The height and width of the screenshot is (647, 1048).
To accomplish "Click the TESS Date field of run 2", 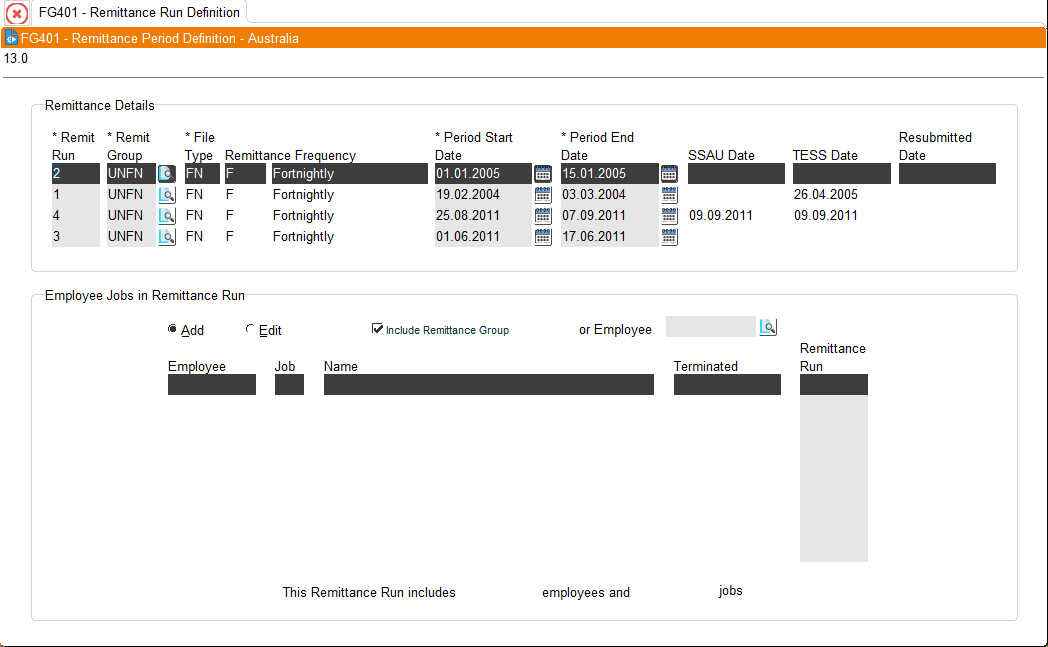I will click(x=841, y=174).
